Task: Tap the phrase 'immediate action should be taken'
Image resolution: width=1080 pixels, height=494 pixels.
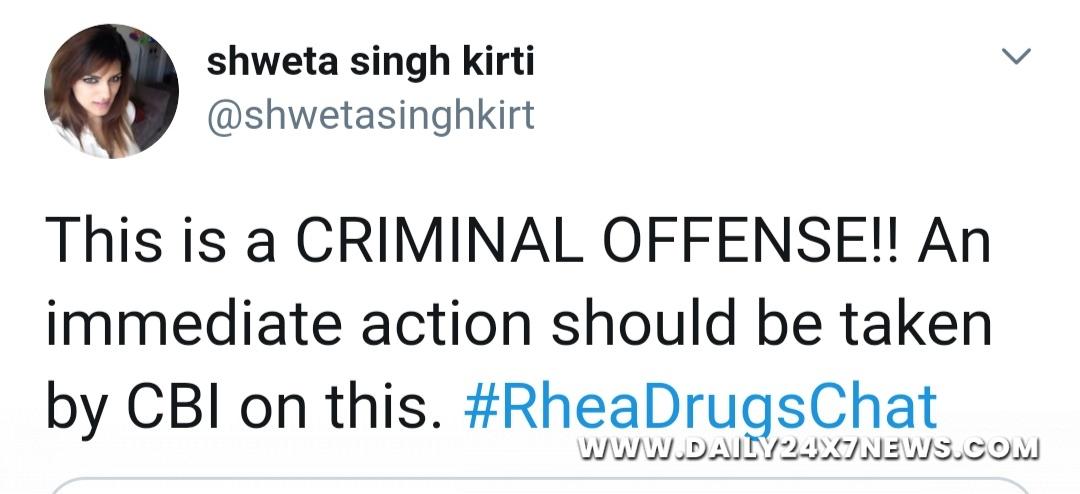Action: 519,325
